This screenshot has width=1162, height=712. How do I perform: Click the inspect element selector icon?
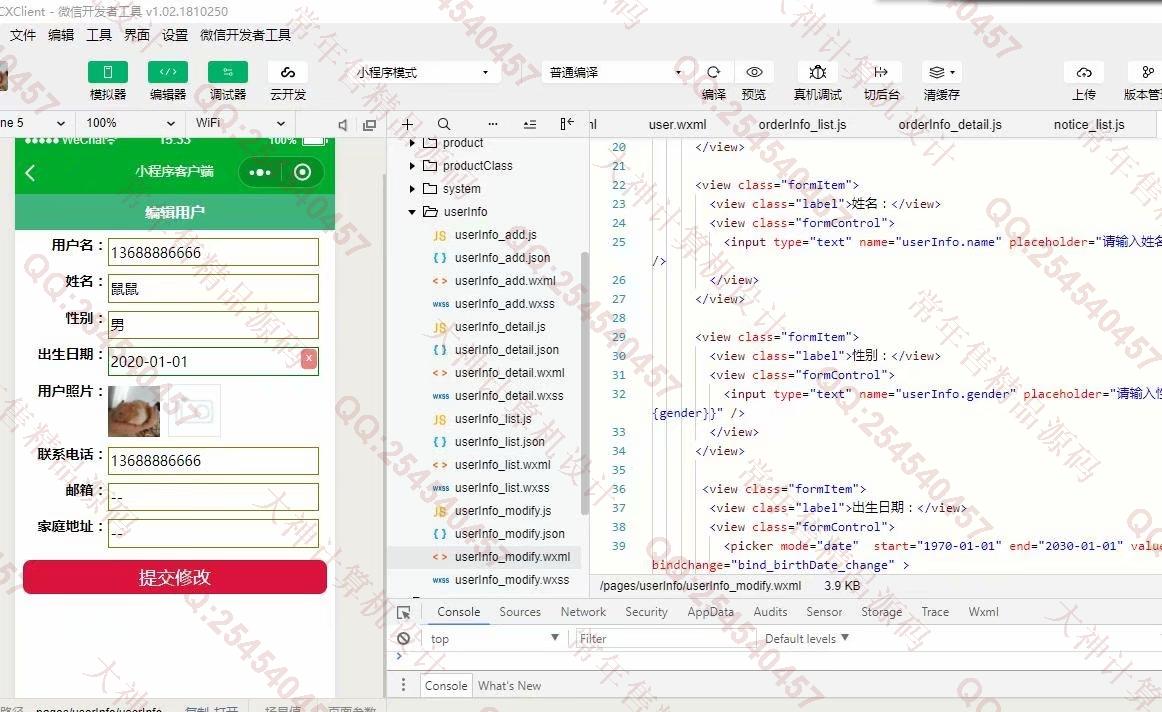click(x=404, y=613)
